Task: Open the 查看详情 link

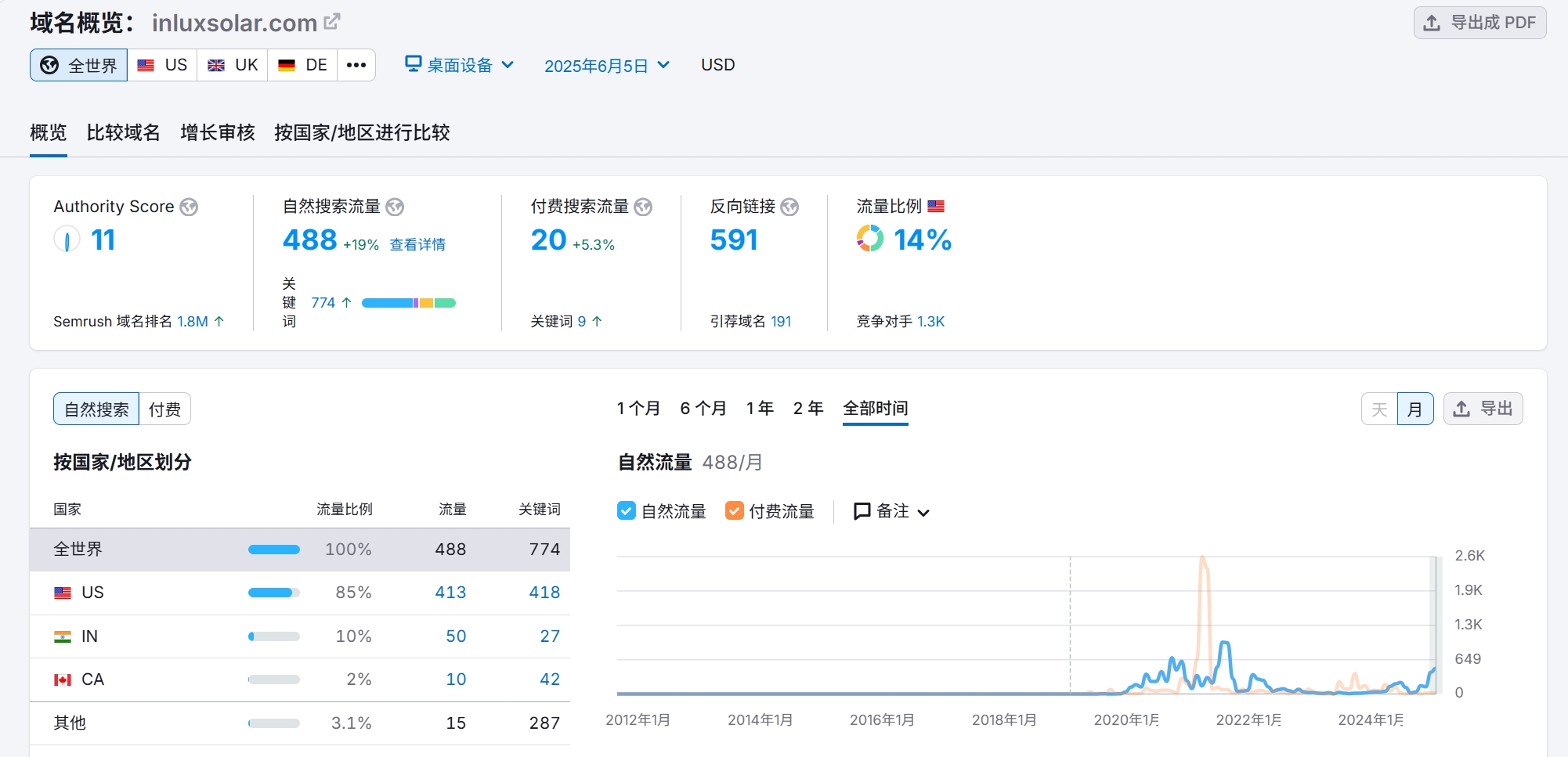Action: point(417,244)
